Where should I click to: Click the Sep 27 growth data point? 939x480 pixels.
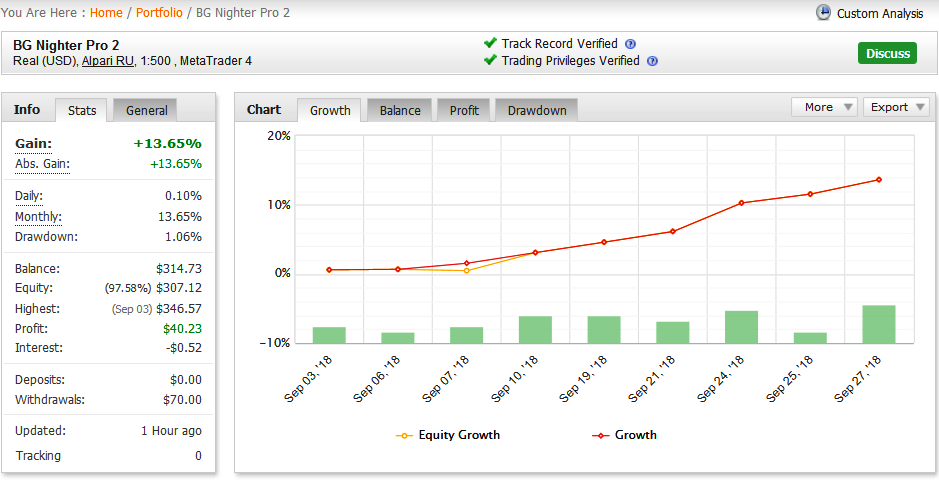[x=879, y=180]
